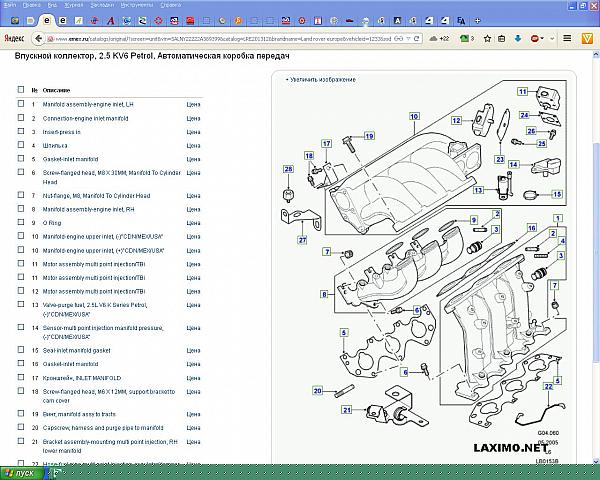Open the Adblock icon dropdown arrow
This screenshot has height=480, width=600.
point(542,39)
